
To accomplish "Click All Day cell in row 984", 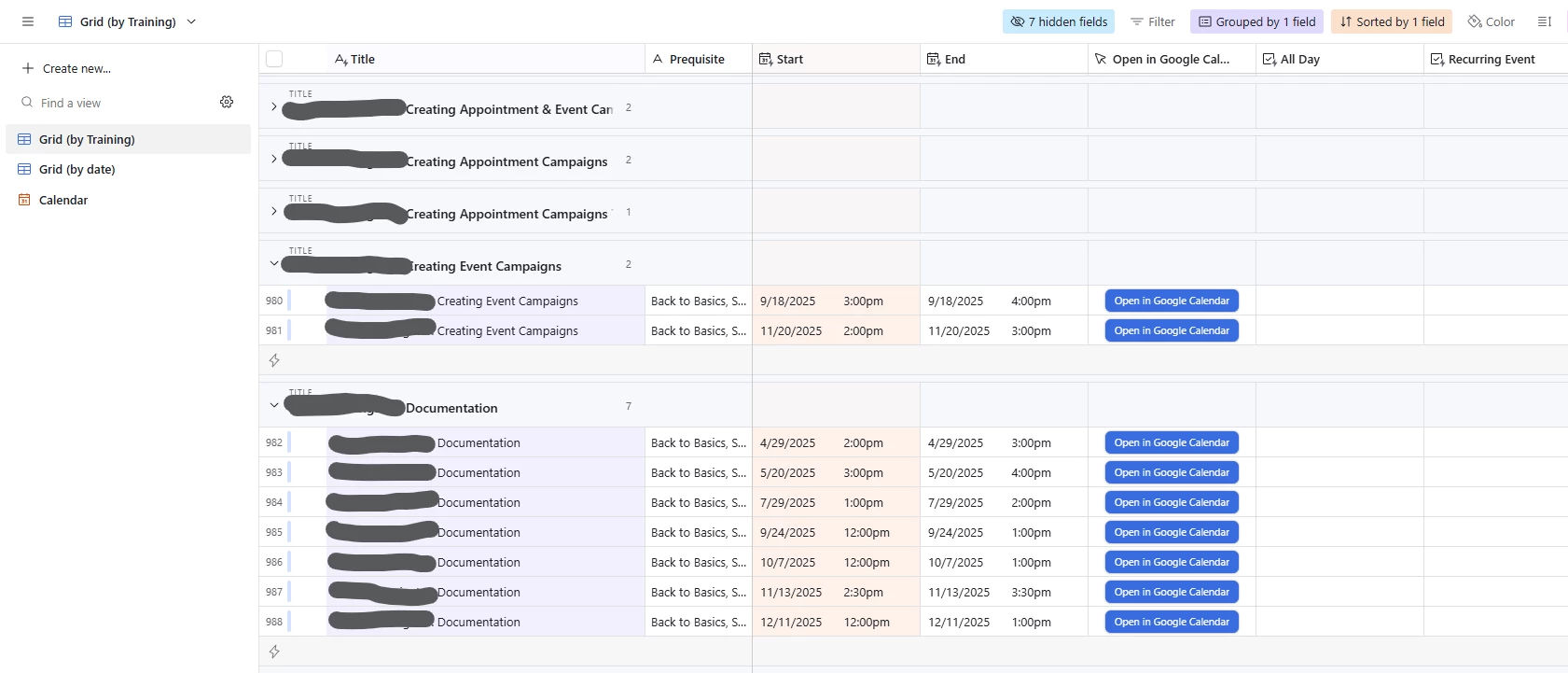I will point(1340,502).
